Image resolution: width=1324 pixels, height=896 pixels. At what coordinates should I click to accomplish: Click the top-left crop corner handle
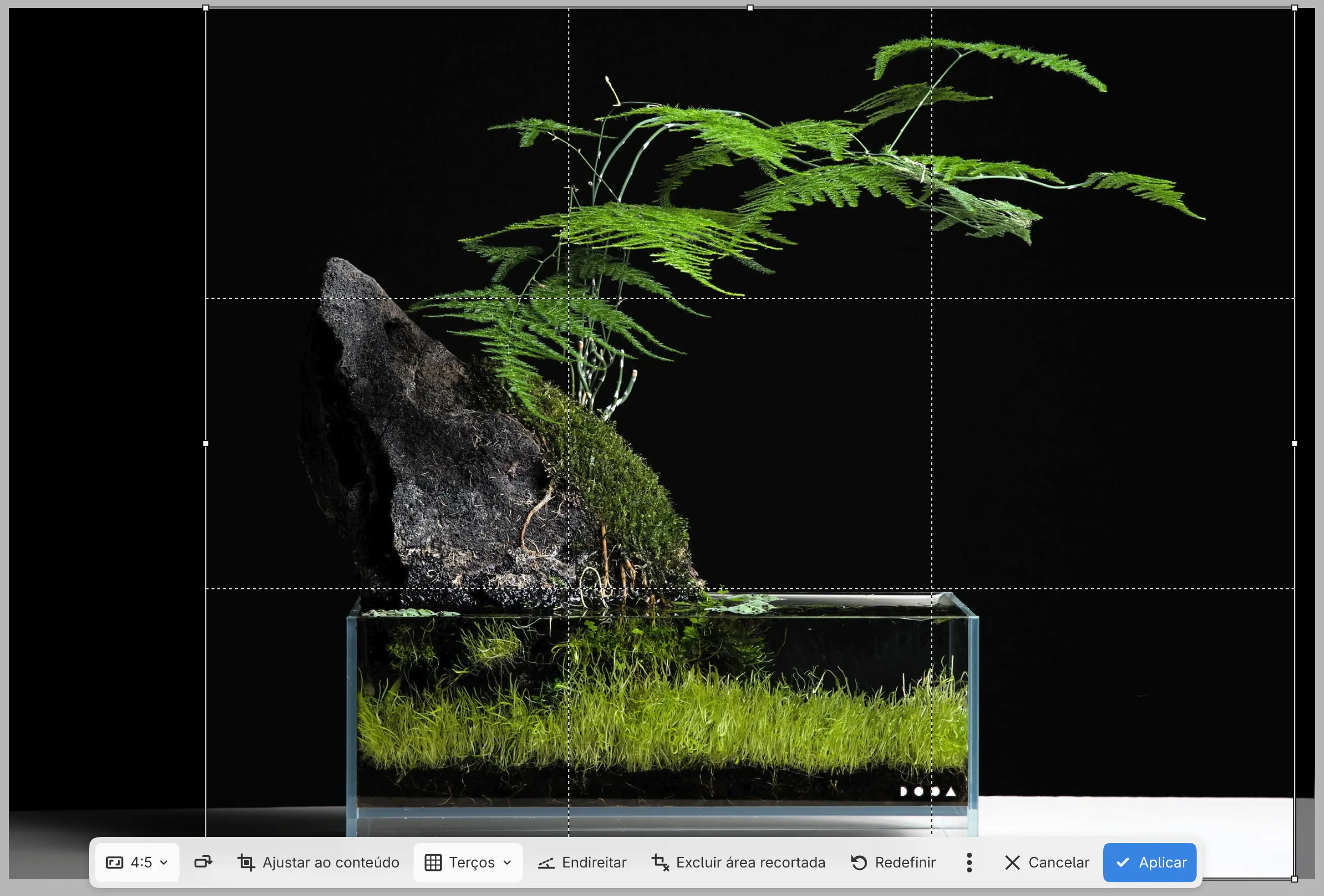tap(206, 8)
